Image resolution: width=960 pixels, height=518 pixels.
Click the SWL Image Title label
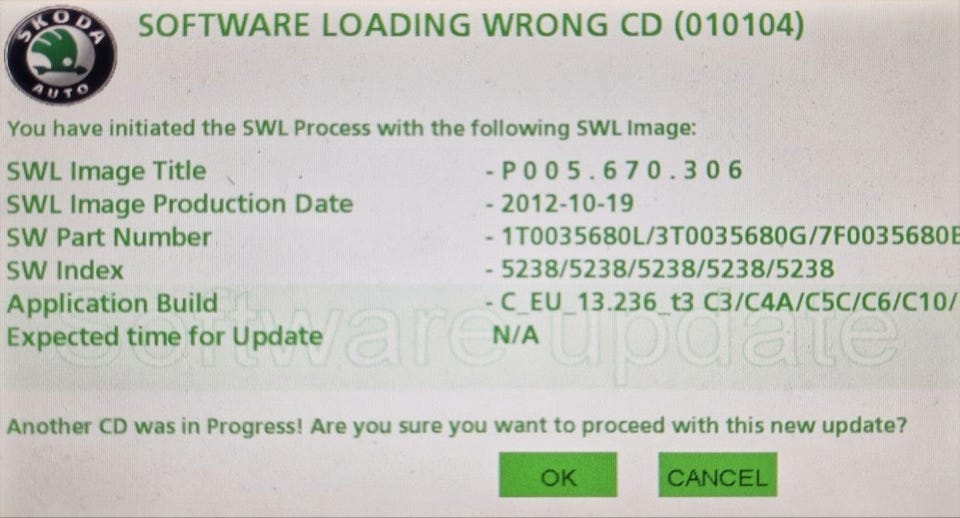pos(107,171)
